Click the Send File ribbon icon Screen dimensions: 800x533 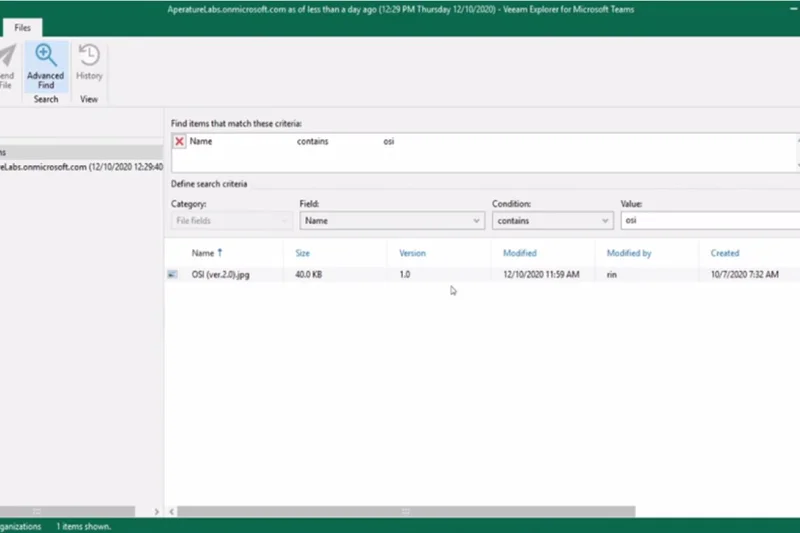(7, 67)
